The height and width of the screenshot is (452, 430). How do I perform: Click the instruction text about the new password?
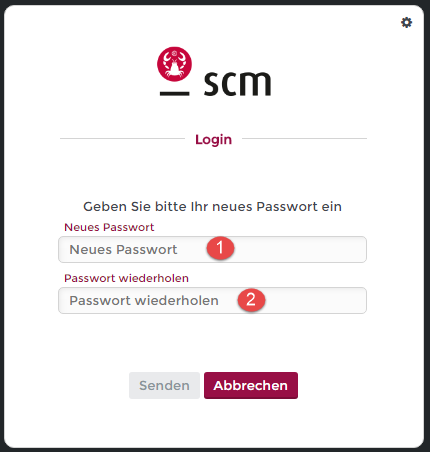click(x=212, y=207)
